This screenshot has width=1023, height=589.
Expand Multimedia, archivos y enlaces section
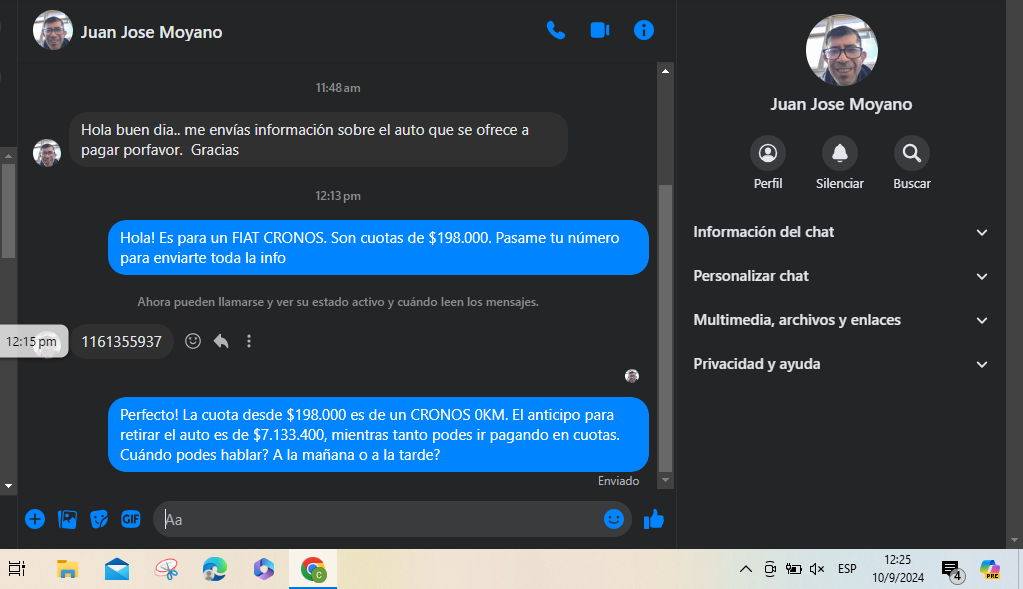click(840, 320)
